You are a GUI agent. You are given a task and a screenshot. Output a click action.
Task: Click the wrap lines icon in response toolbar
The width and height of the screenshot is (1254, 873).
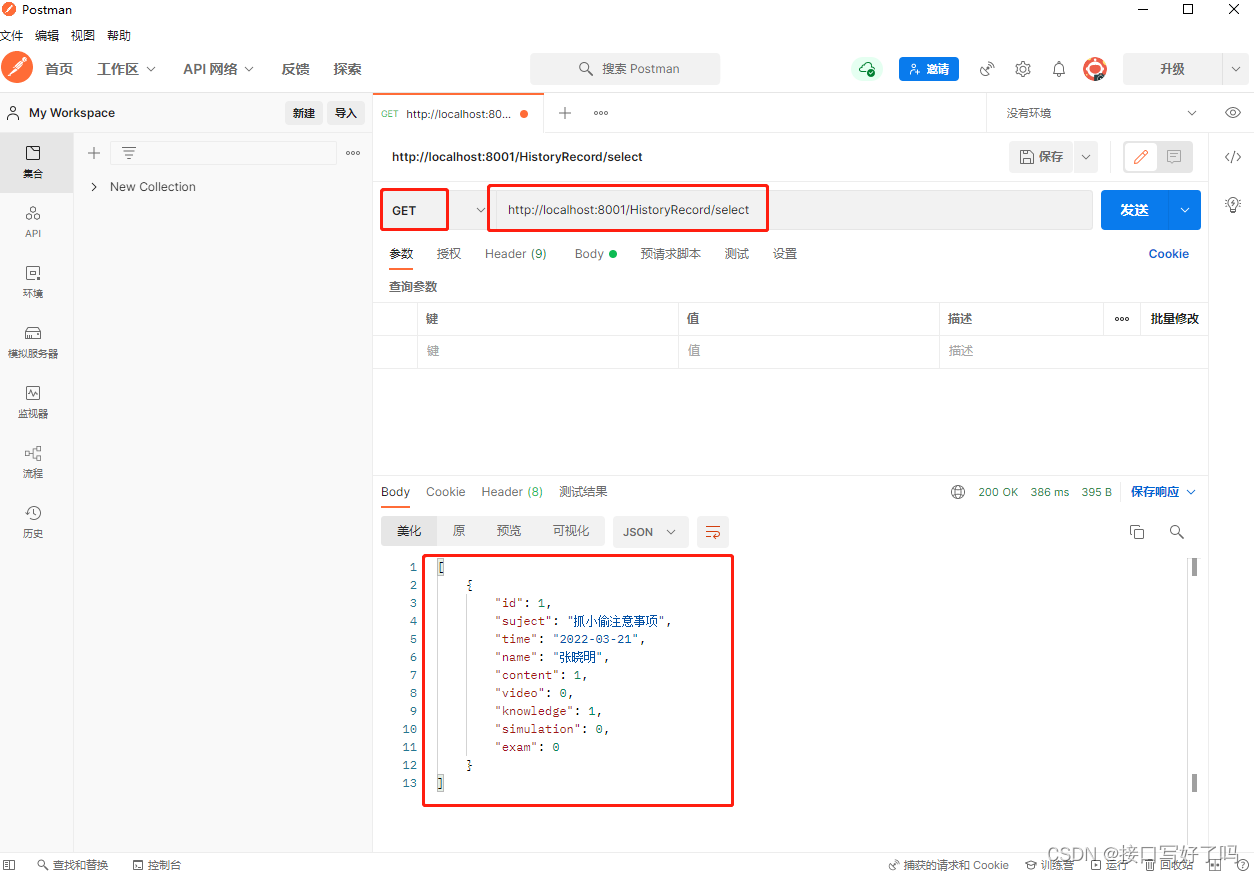pyautogui.click(x=713, y=532)
